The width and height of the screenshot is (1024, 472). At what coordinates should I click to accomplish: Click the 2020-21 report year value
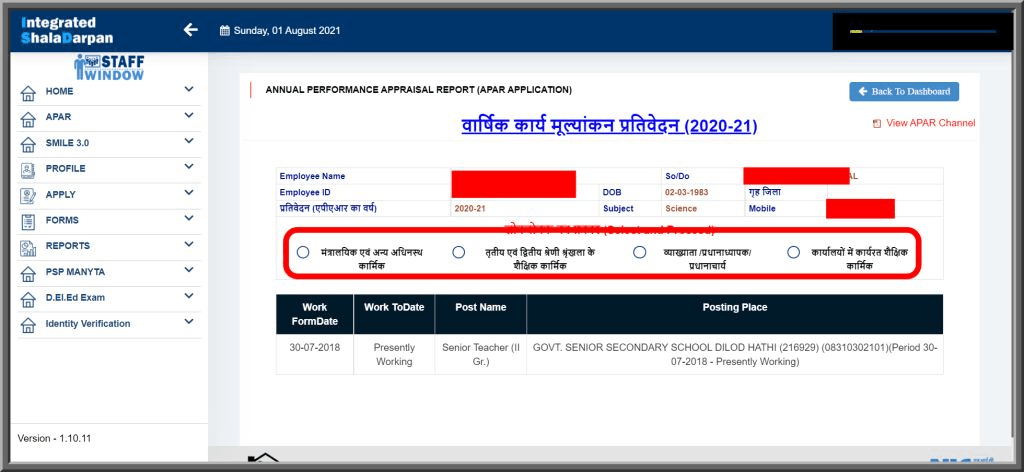point(470,209)
